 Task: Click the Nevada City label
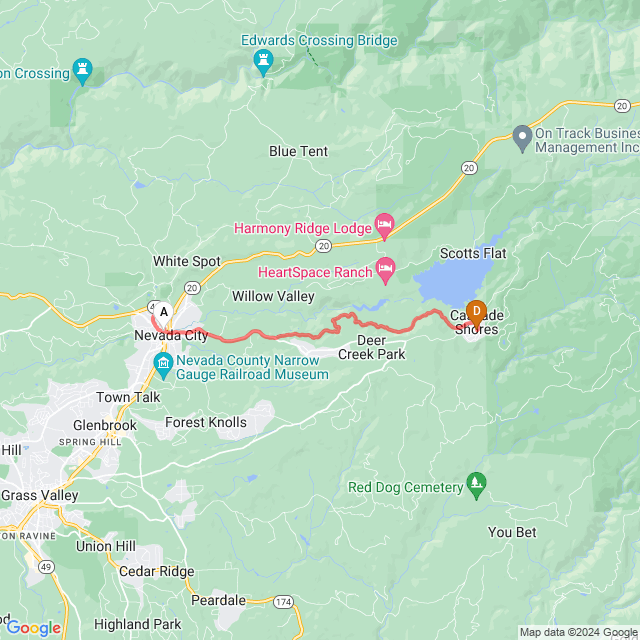coord(171,336)
